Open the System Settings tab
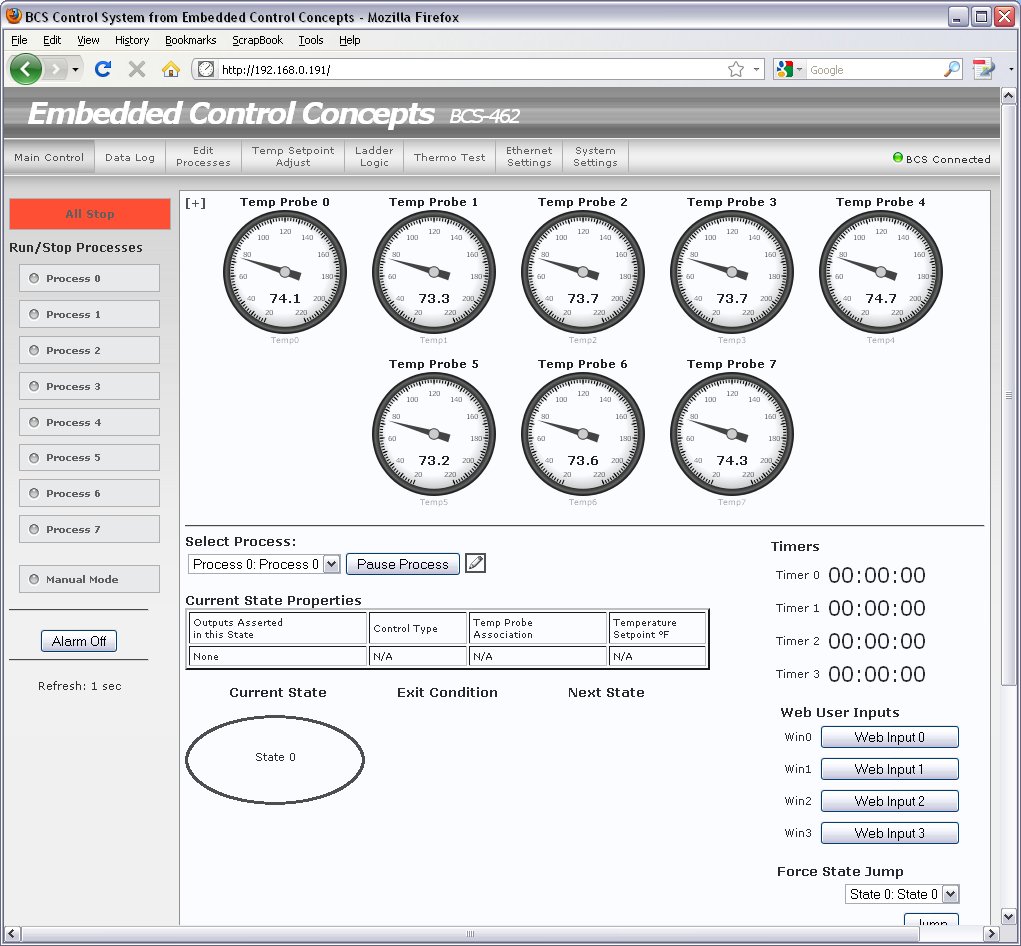 (595, 157)
